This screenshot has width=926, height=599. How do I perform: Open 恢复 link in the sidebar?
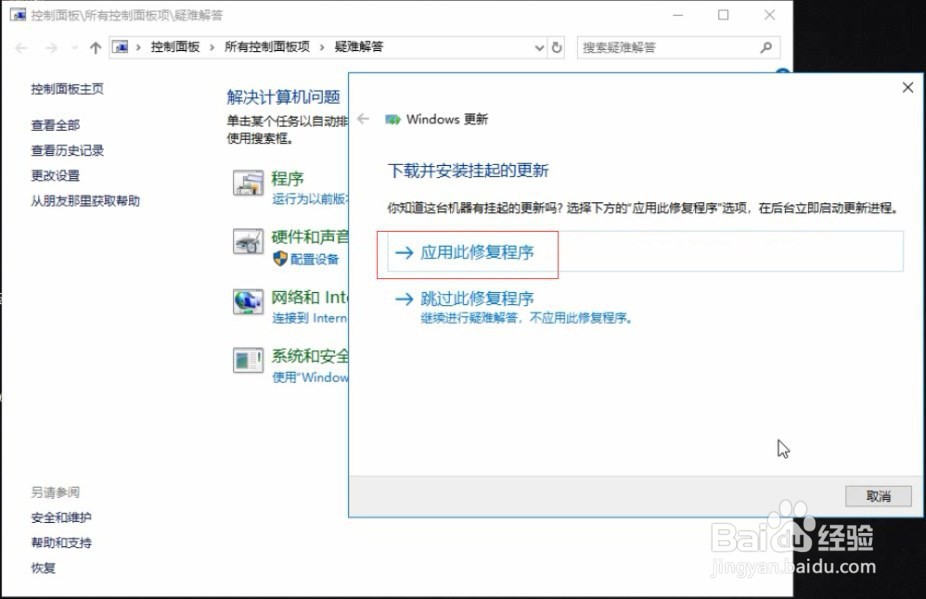[43, 568]
